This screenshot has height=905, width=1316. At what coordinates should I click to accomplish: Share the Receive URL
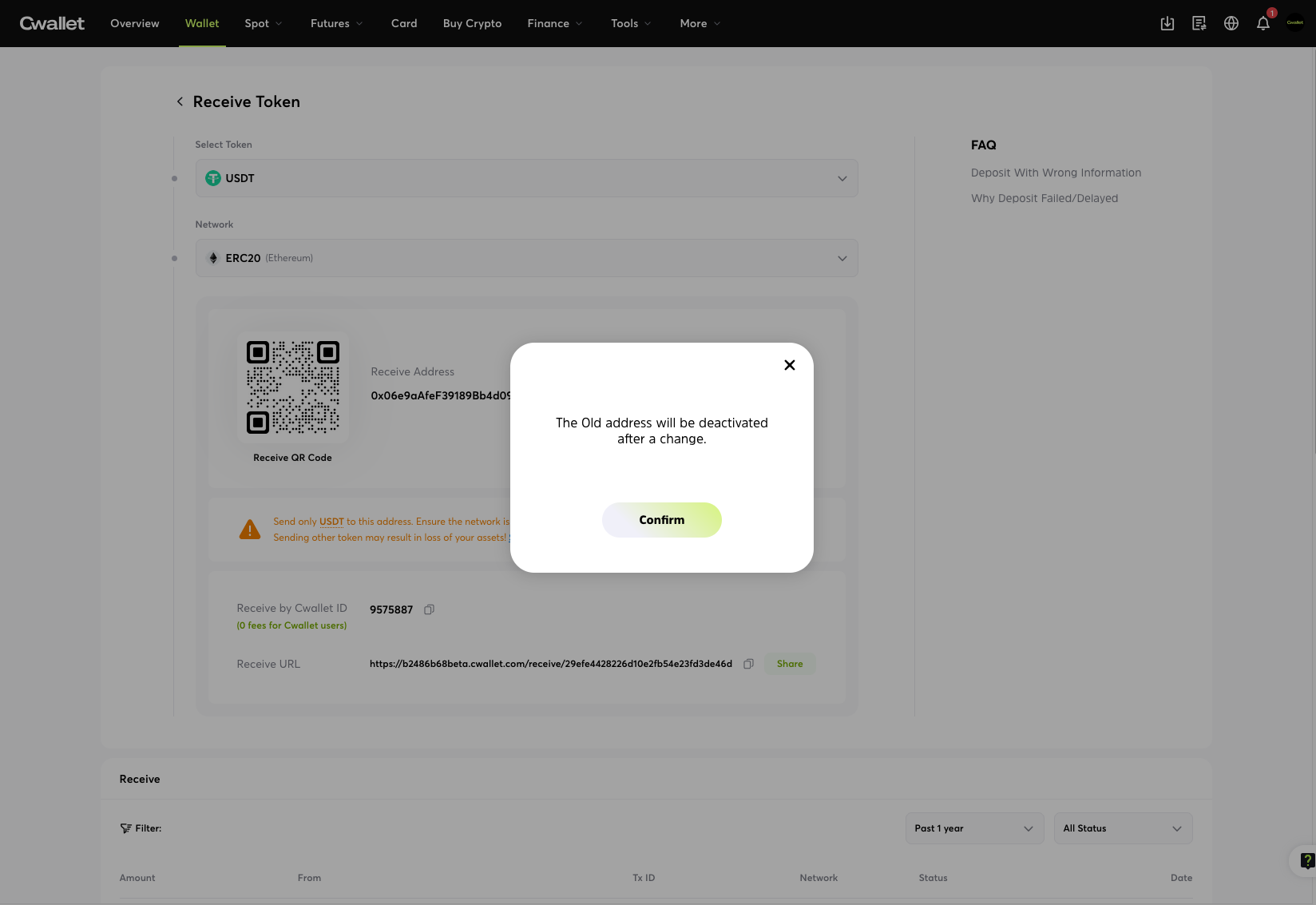pyautogui.click(x=789, y=664)
